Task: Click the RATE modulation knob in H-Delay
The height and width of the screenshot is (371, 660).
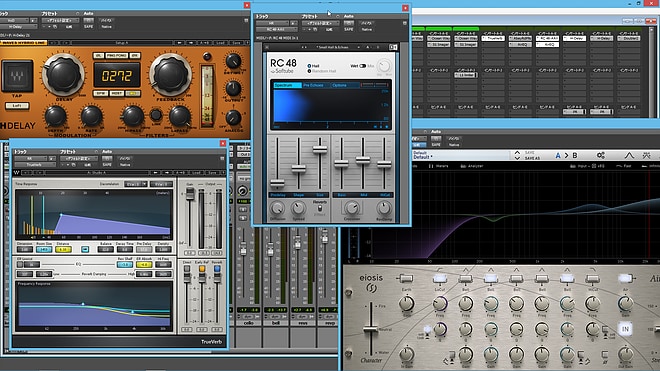Action: (x=91, y=116)
